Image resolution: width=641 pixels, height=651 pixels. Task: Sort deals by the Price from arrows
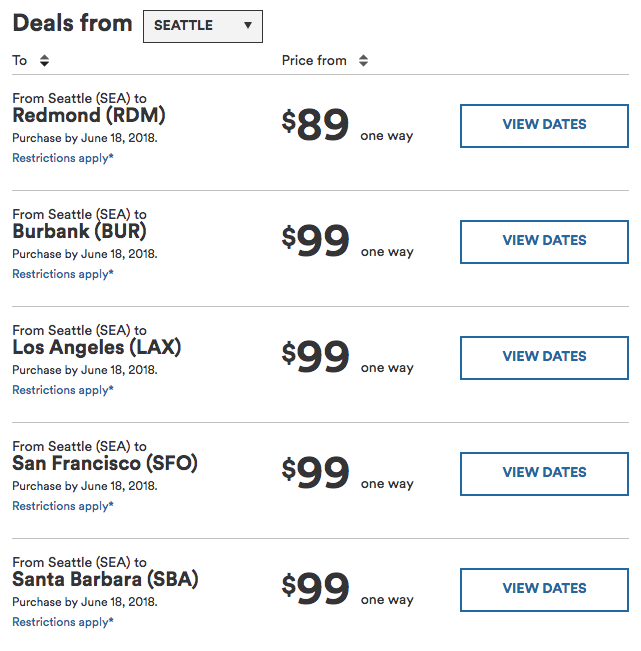pos(363,61)
